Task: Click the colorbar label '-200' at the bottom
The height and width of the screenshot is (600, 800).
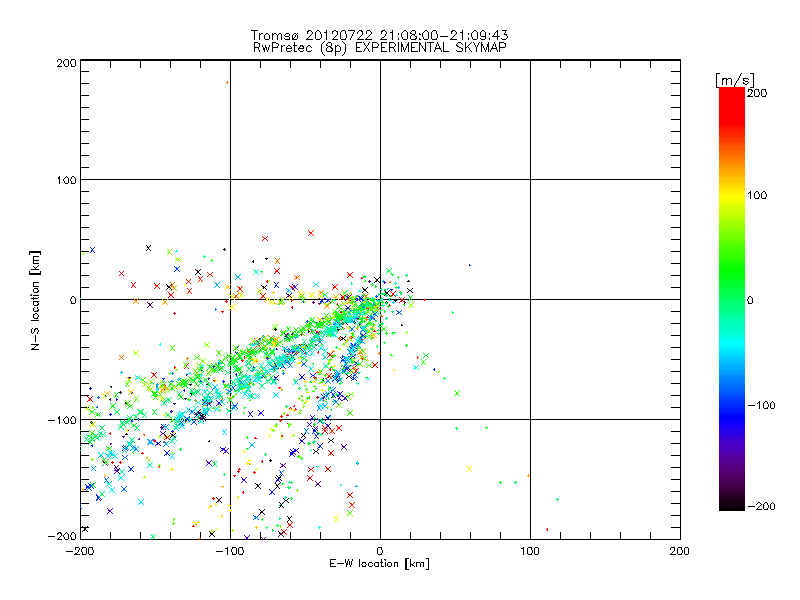Action: click(x=761, y=506)
